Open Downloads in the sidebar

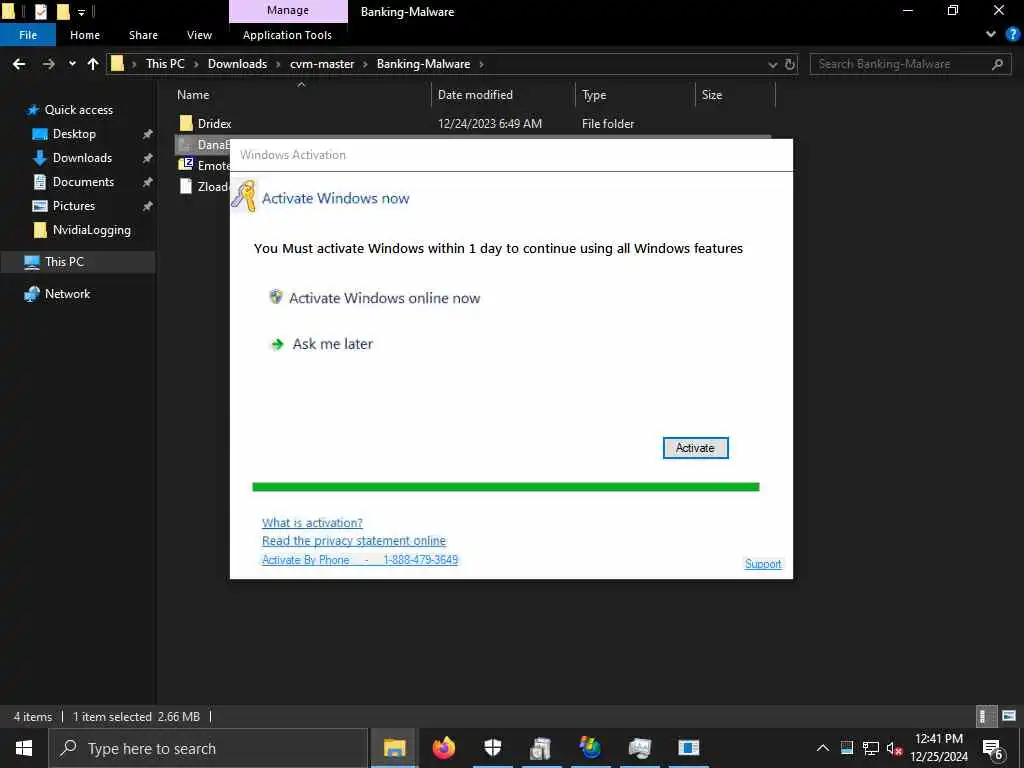(x=82, y=157)
